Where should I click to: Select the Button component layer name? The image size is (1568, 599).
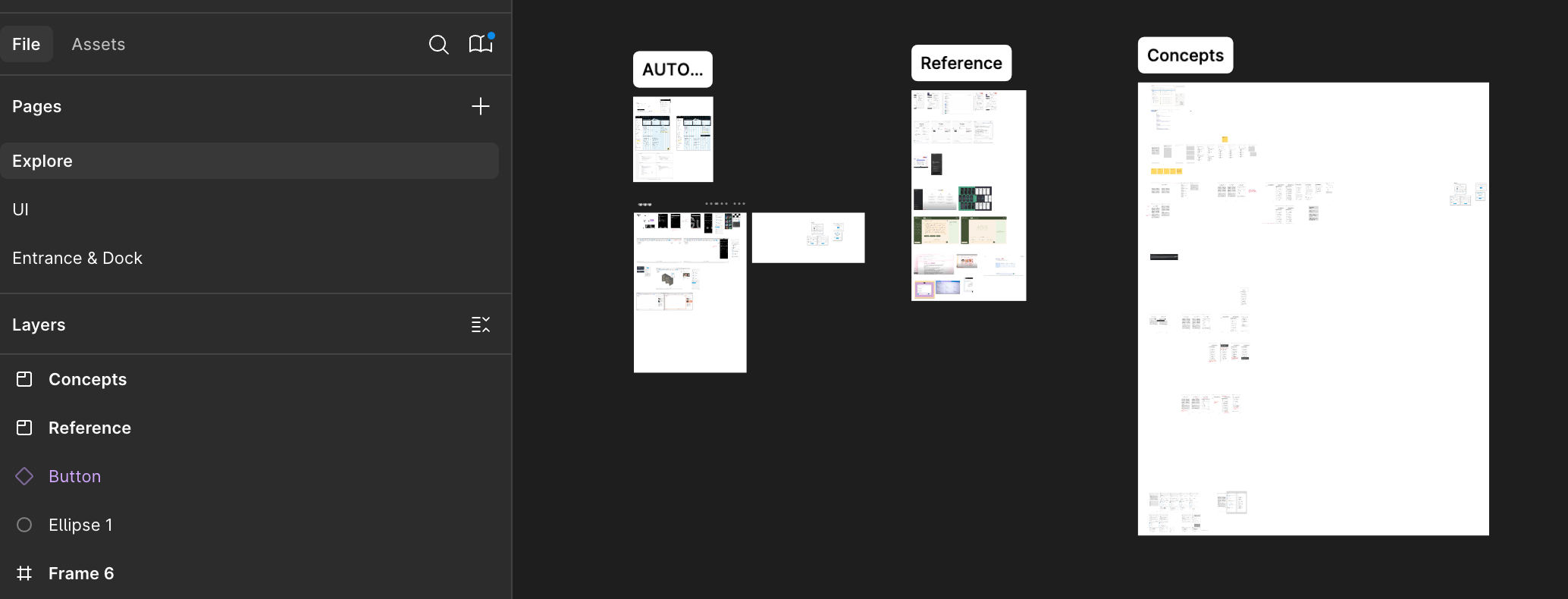click(75, 476)
